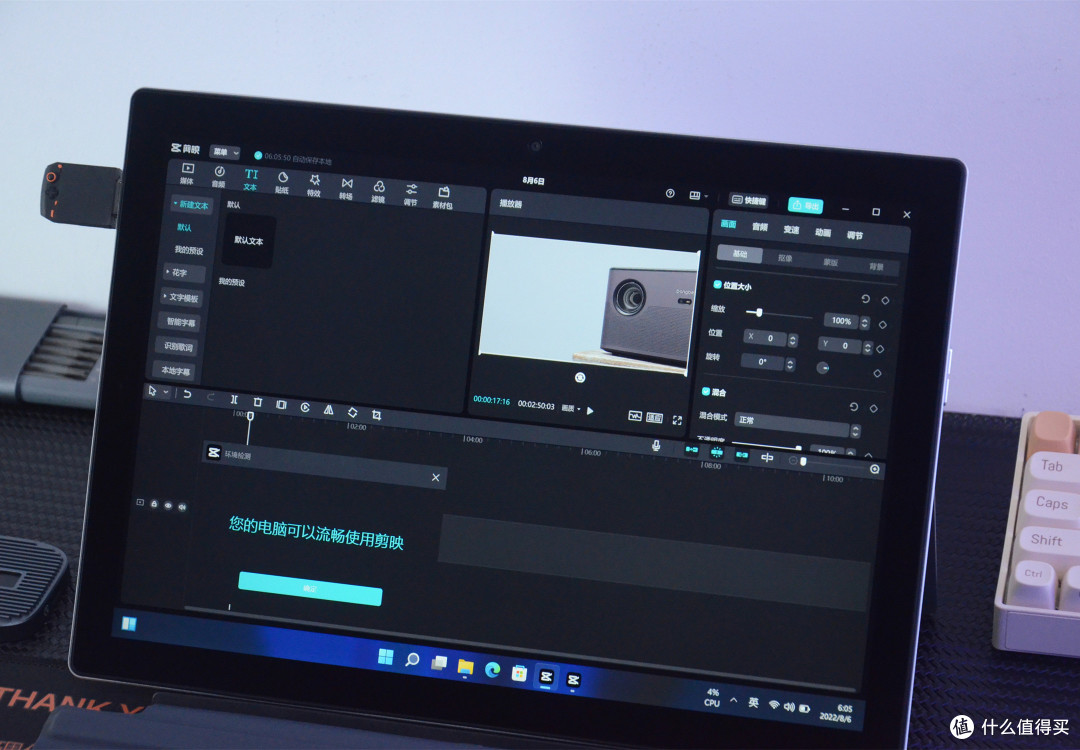Click the 缩放 100% stepper arrows
The image size is (1080, 750).
(x=864, y=322)
